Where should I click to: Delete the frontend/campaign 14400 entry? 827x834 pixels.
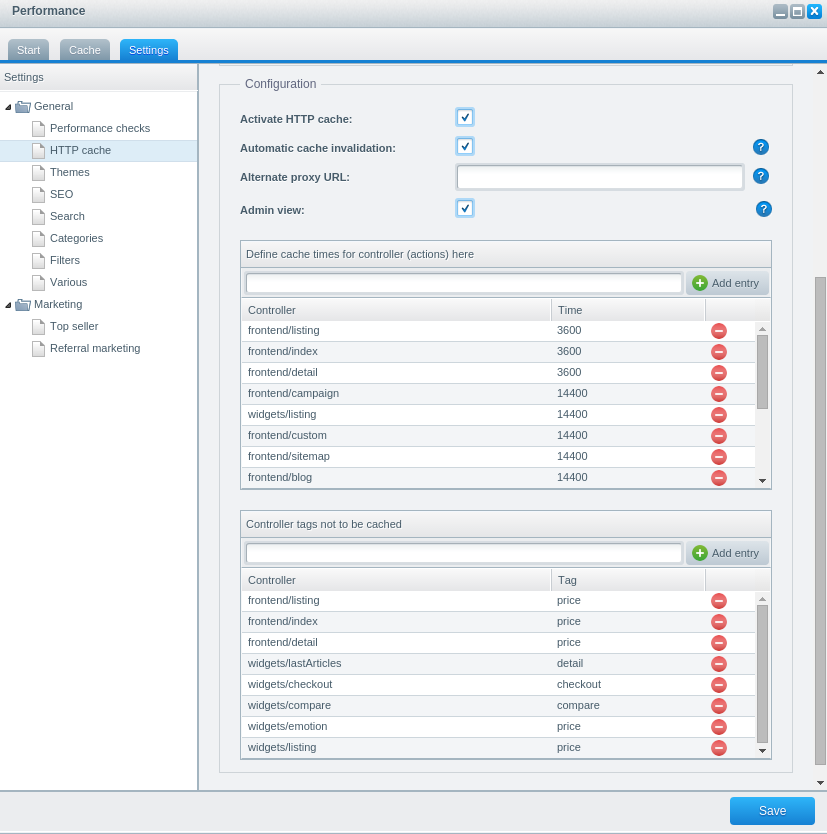coord(718,393)
